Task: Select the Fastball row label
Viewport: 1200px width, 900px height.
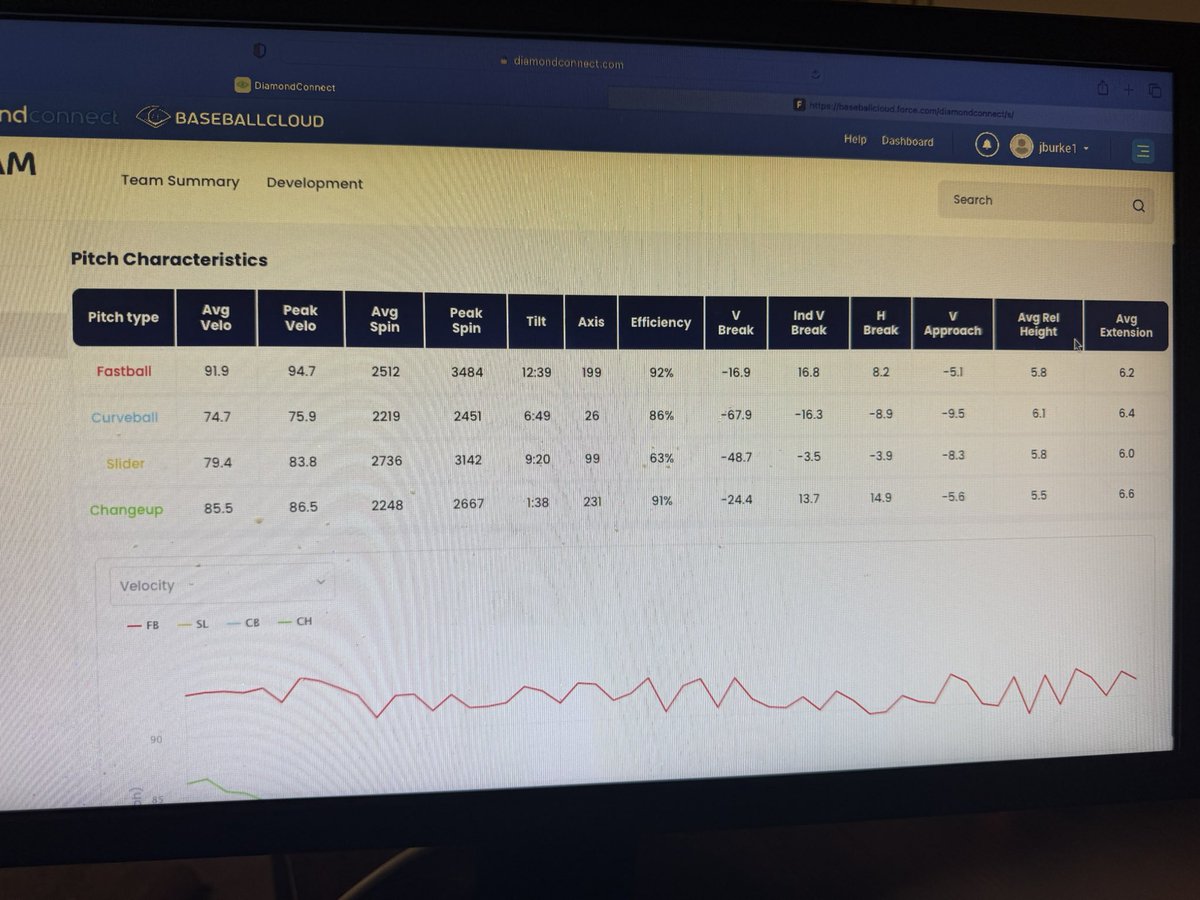Action: coord(124,371)
